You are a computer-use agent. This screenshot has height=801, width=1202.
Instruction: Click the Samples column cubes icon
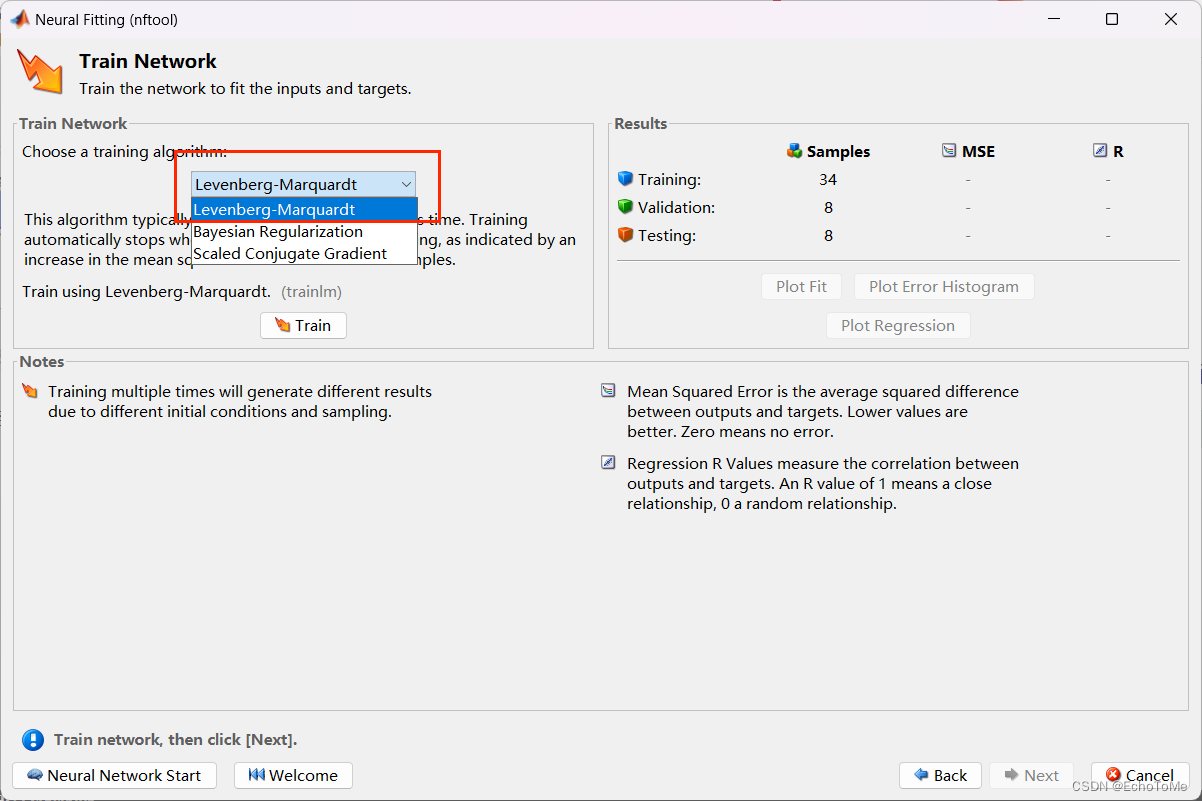coord(795,152)
